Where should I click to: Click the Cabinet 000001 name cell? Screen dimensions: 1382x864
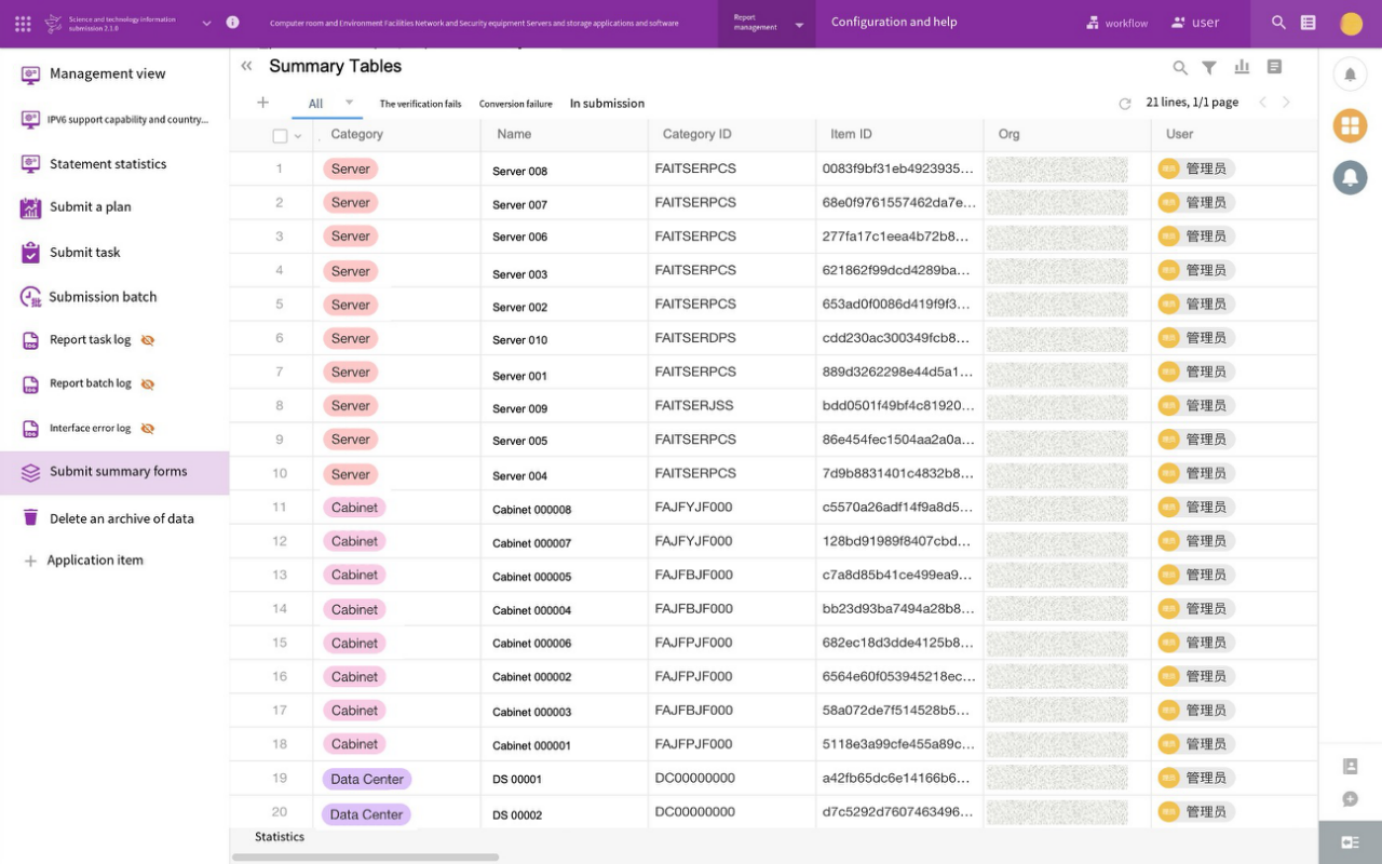click(532, 746)
